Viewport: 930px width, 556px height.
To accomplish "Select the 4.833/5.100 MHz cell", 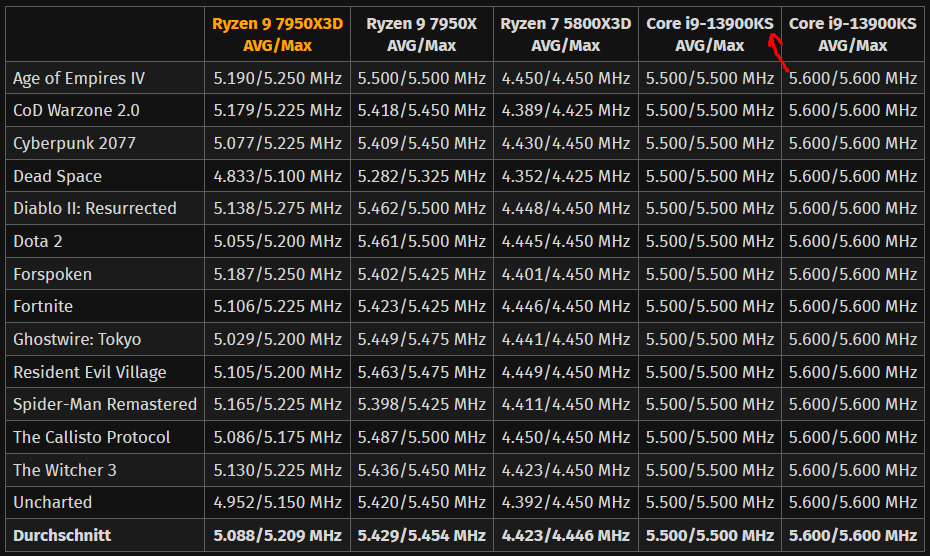I will [x=278, y=176].
